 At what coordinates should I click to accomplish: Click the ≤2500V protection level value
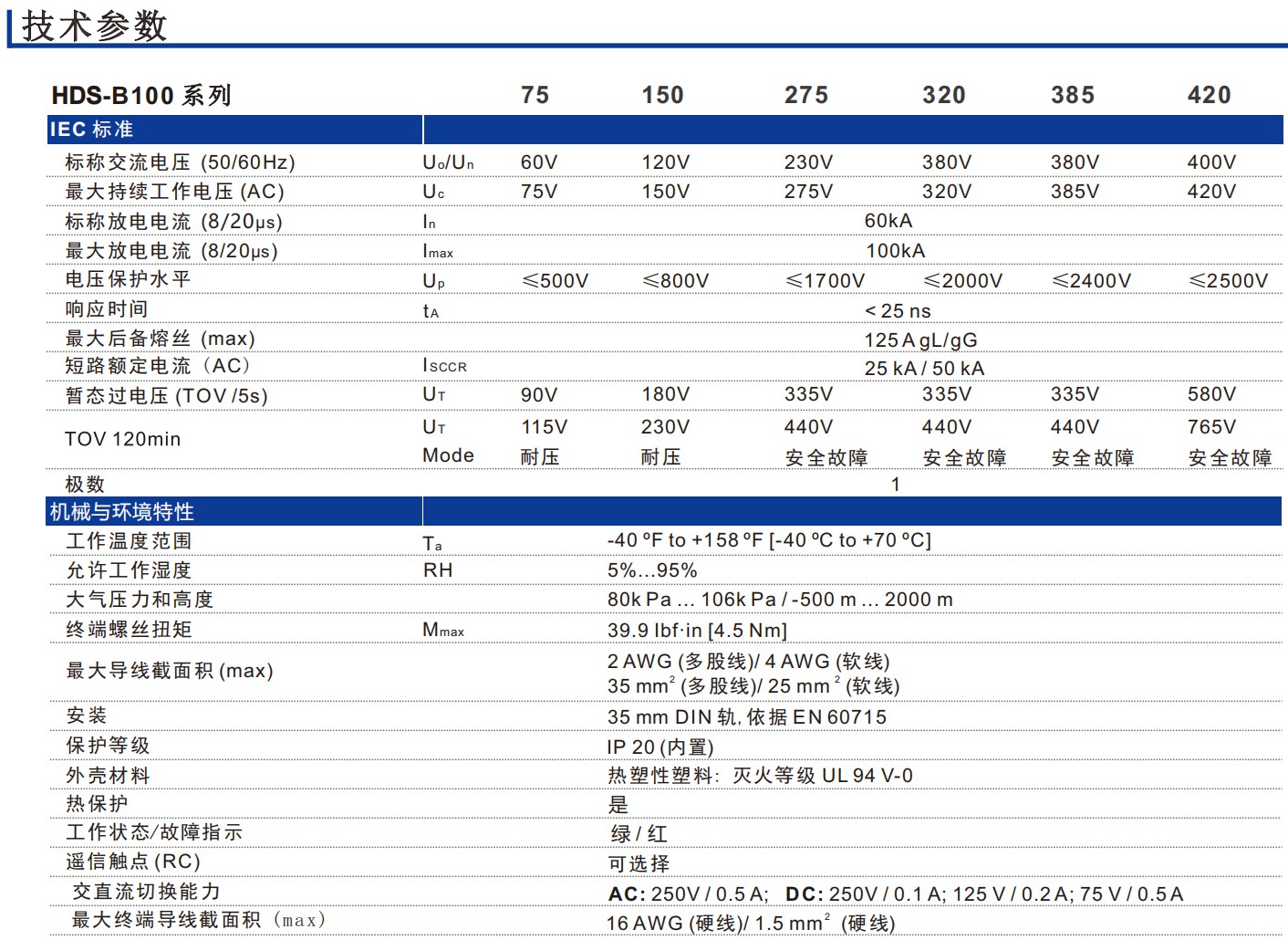(x=1229, y=280)
